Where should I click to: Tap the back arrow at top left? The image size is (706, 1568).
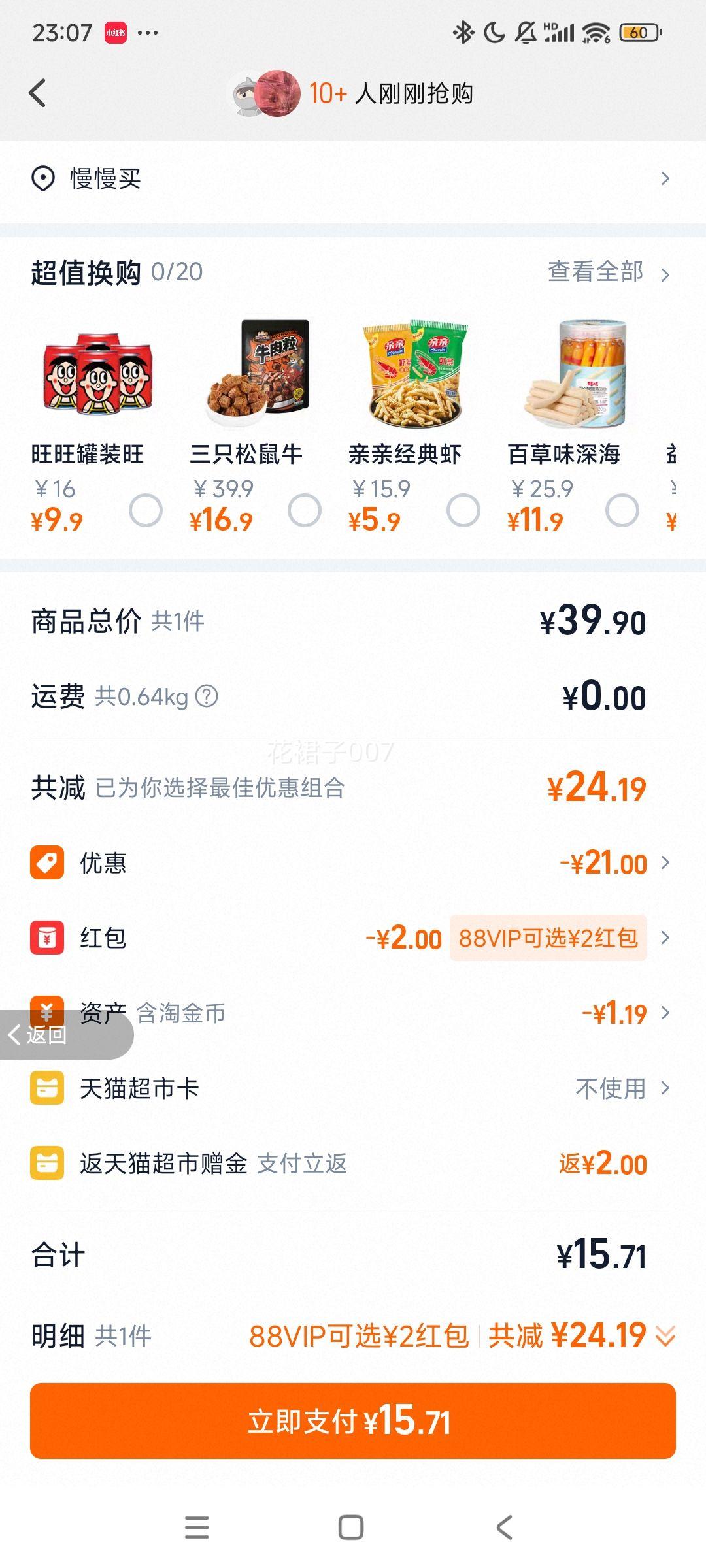click(x=38, y=93)
